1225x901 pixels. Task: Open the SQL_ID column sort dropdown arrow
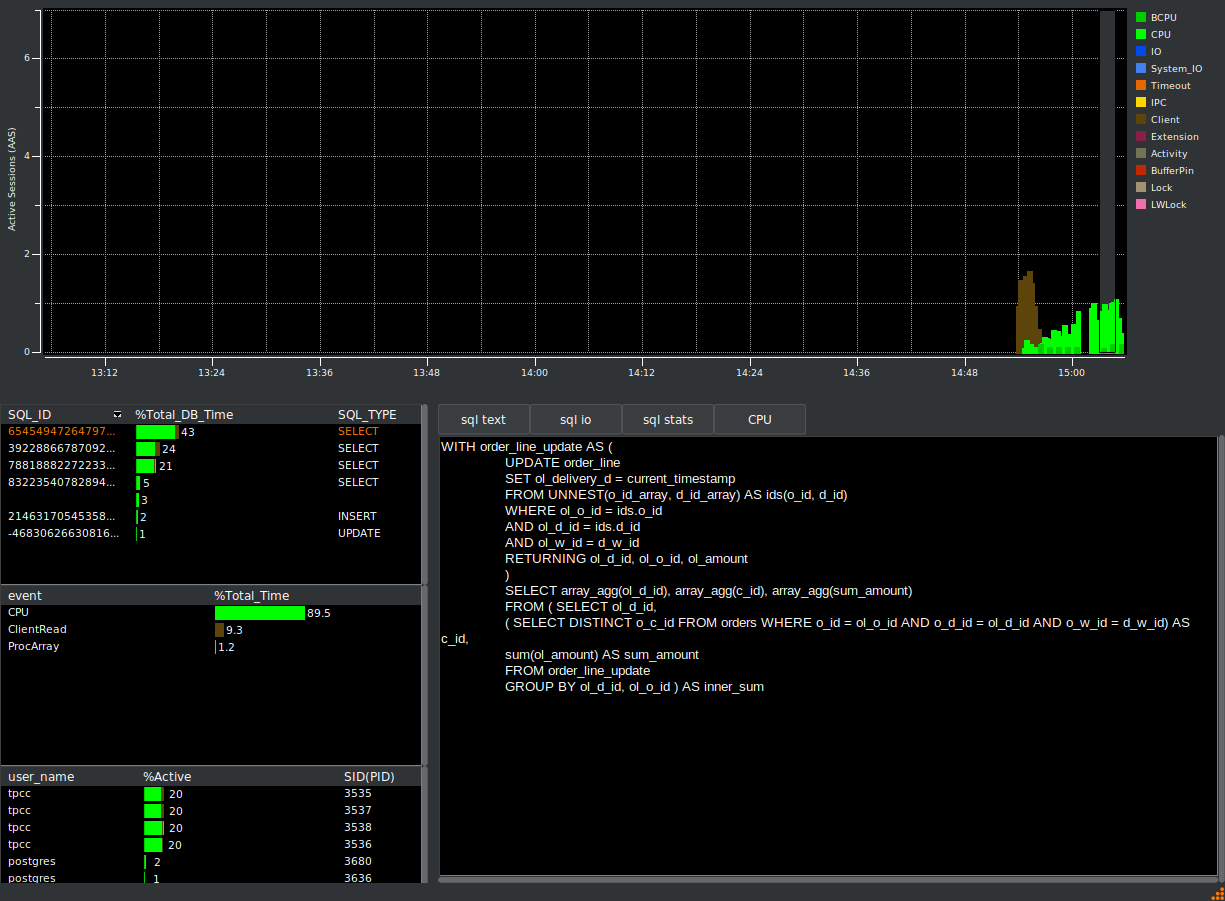pyautogui.click(x=118, y=415)
